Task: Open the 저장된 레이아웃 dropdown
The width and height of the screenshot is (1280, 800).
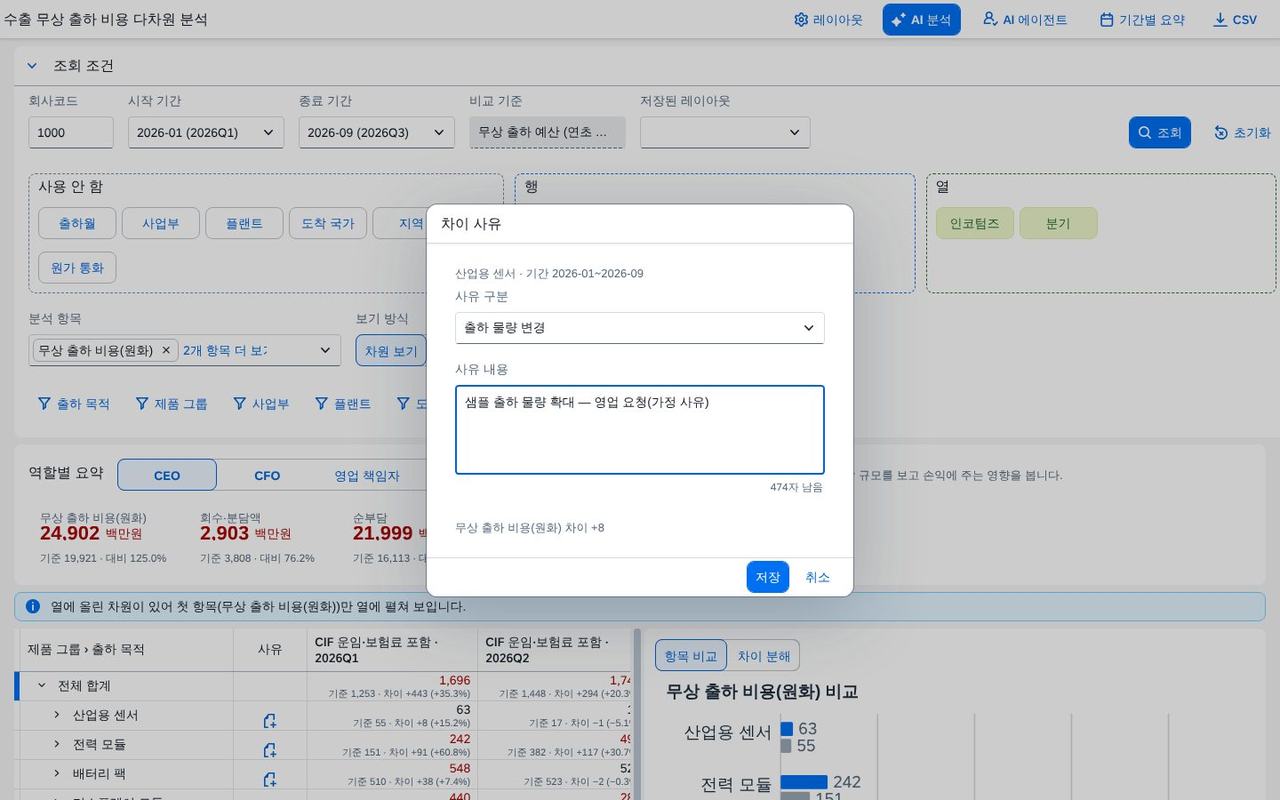Action: pyautogui.click(x=725, y=132)
